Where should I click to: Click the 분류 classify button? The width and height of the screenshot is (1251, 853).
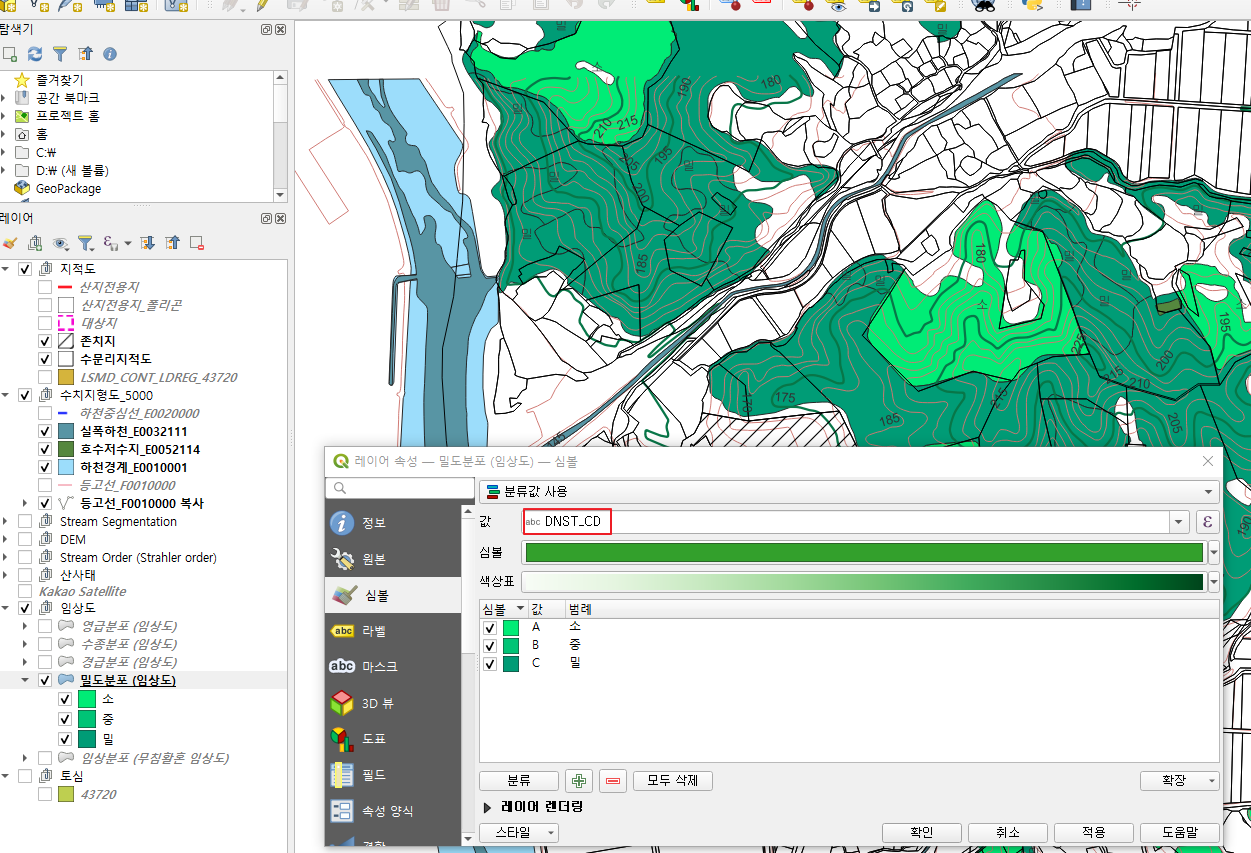tap(518, 781)
